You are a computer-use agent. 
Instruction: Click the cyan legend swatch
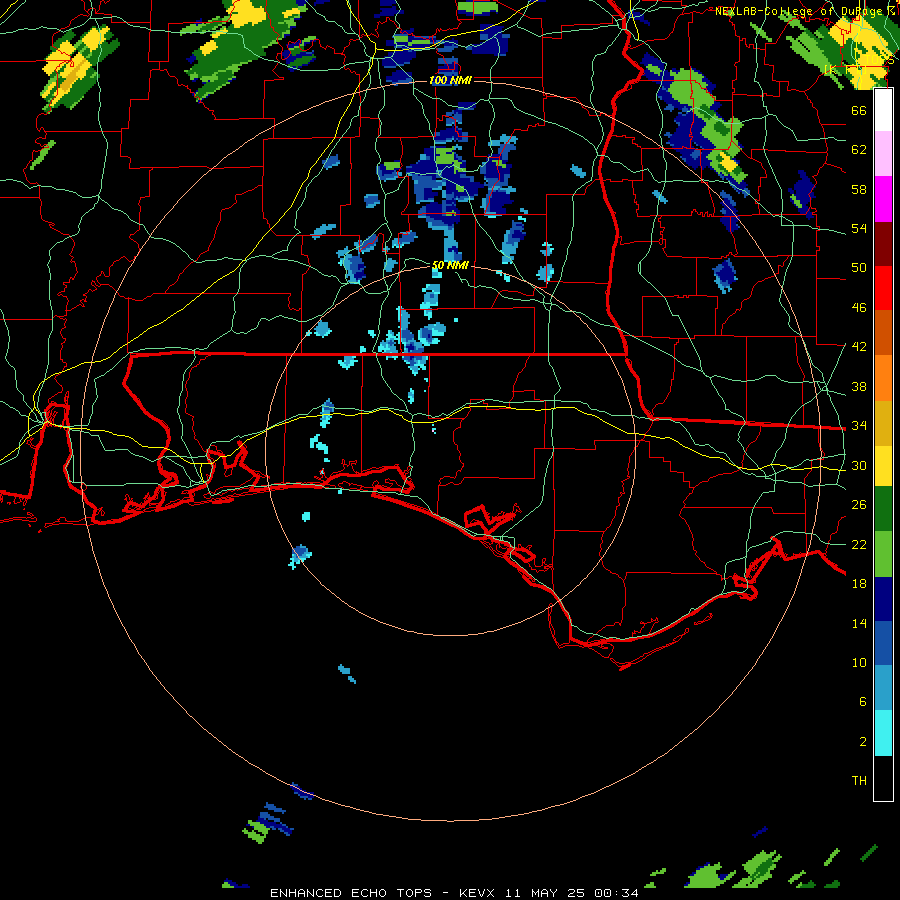click(x=883, y=733)
